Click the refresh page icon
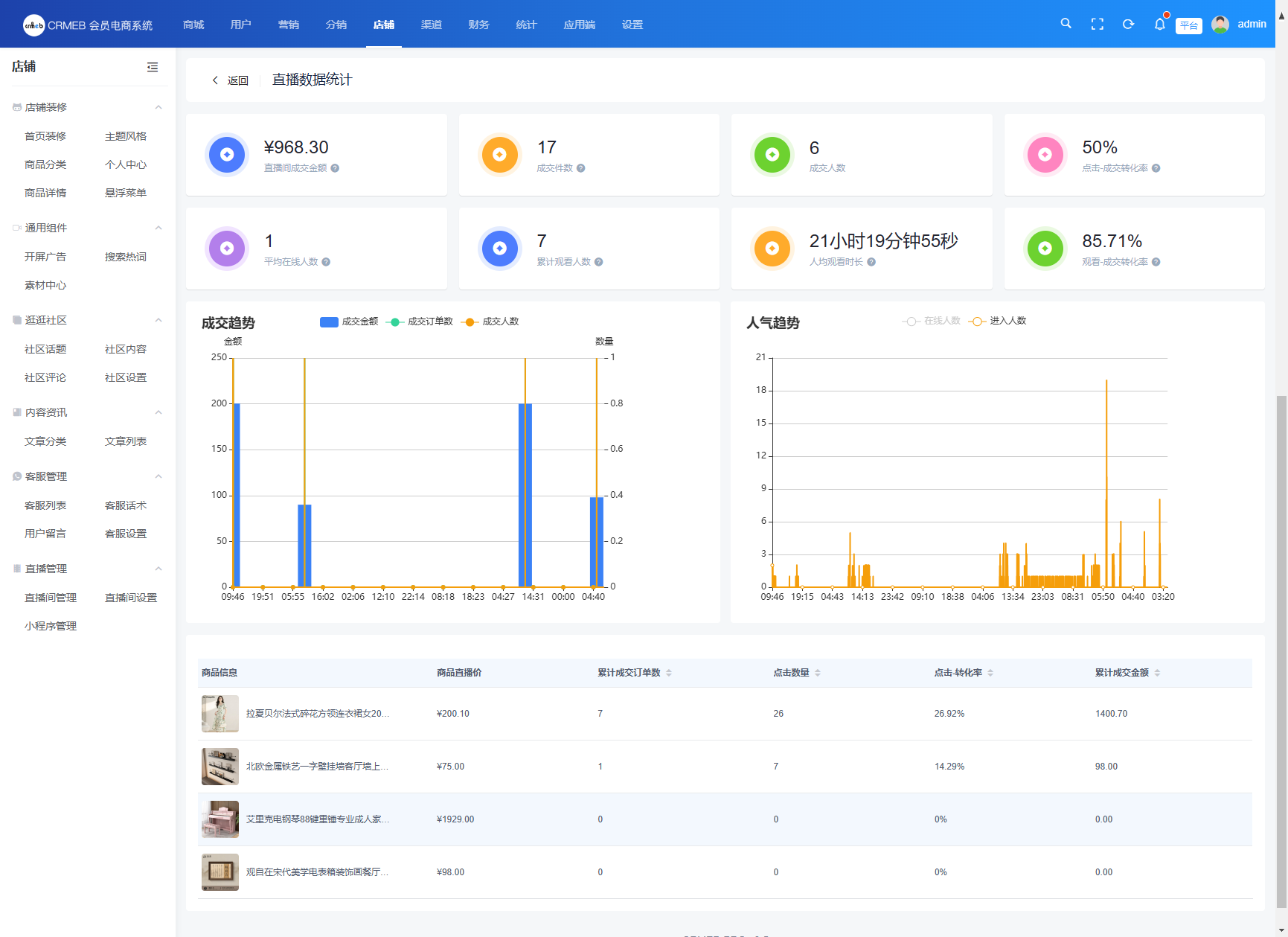The image size is (1288, 937). 1128,24
